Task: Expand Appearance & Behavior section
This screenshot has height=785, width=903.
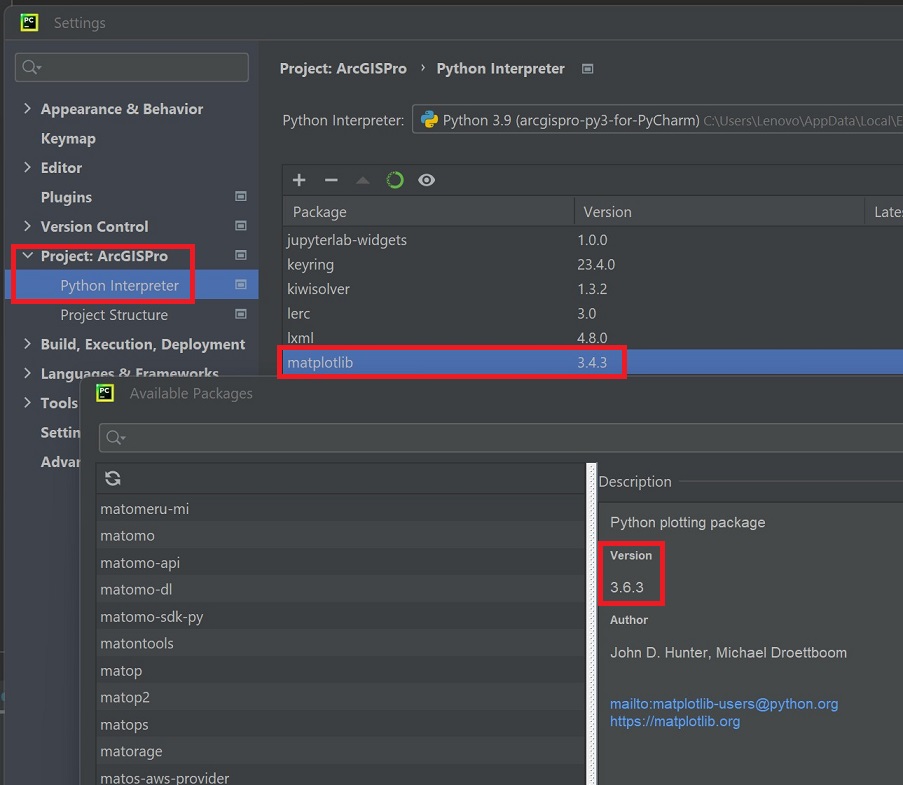Action: tap(27, 108)
